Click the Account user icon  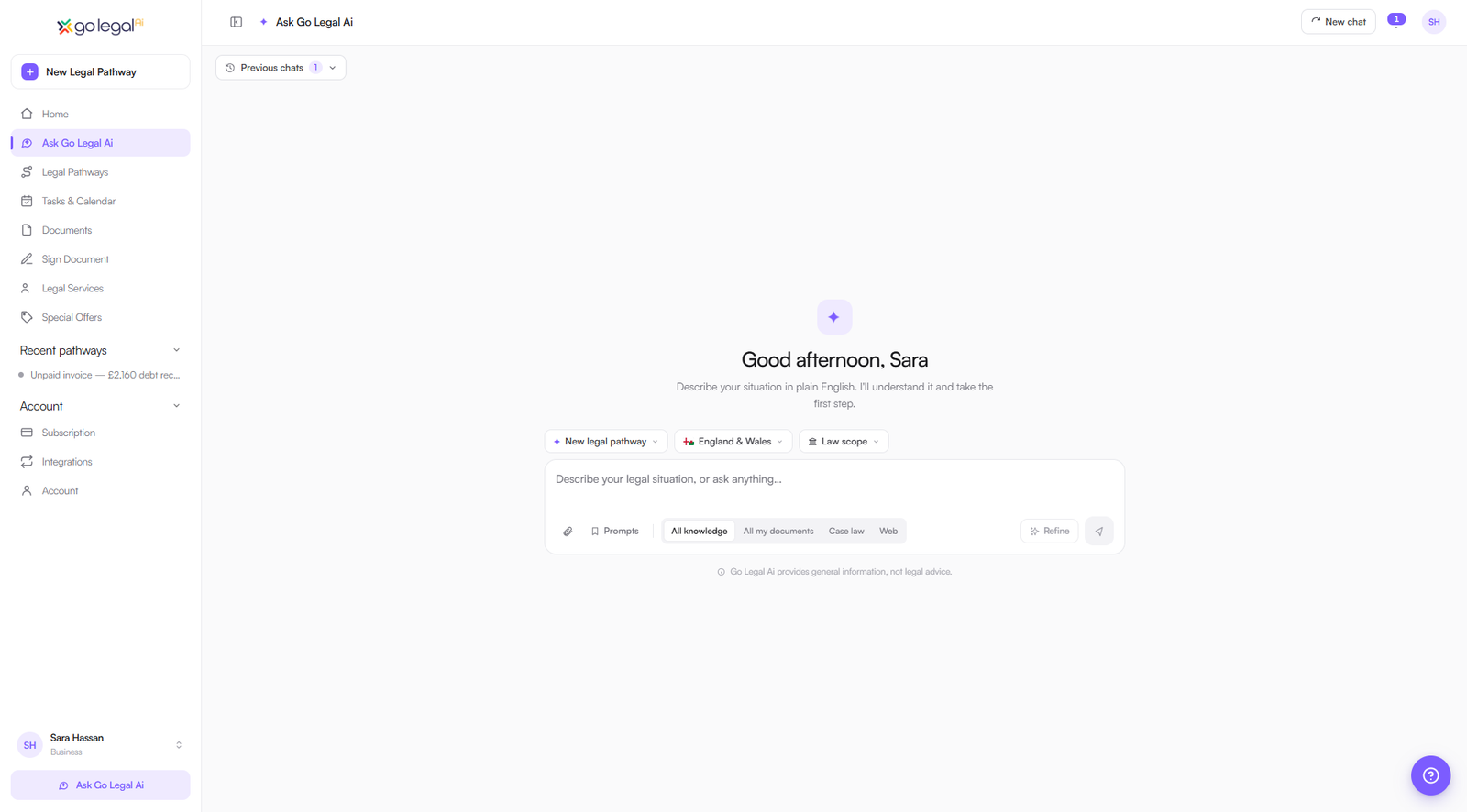click(27, 490)
